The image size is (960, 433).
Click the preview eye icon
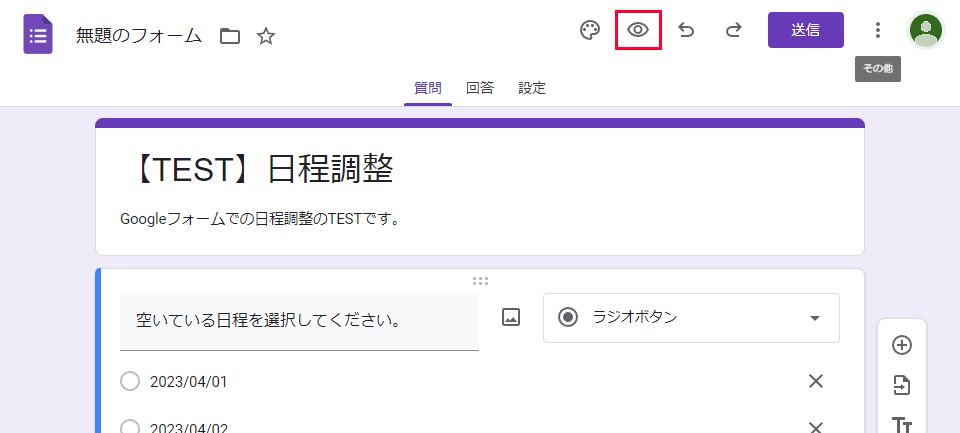coord(638,30)
